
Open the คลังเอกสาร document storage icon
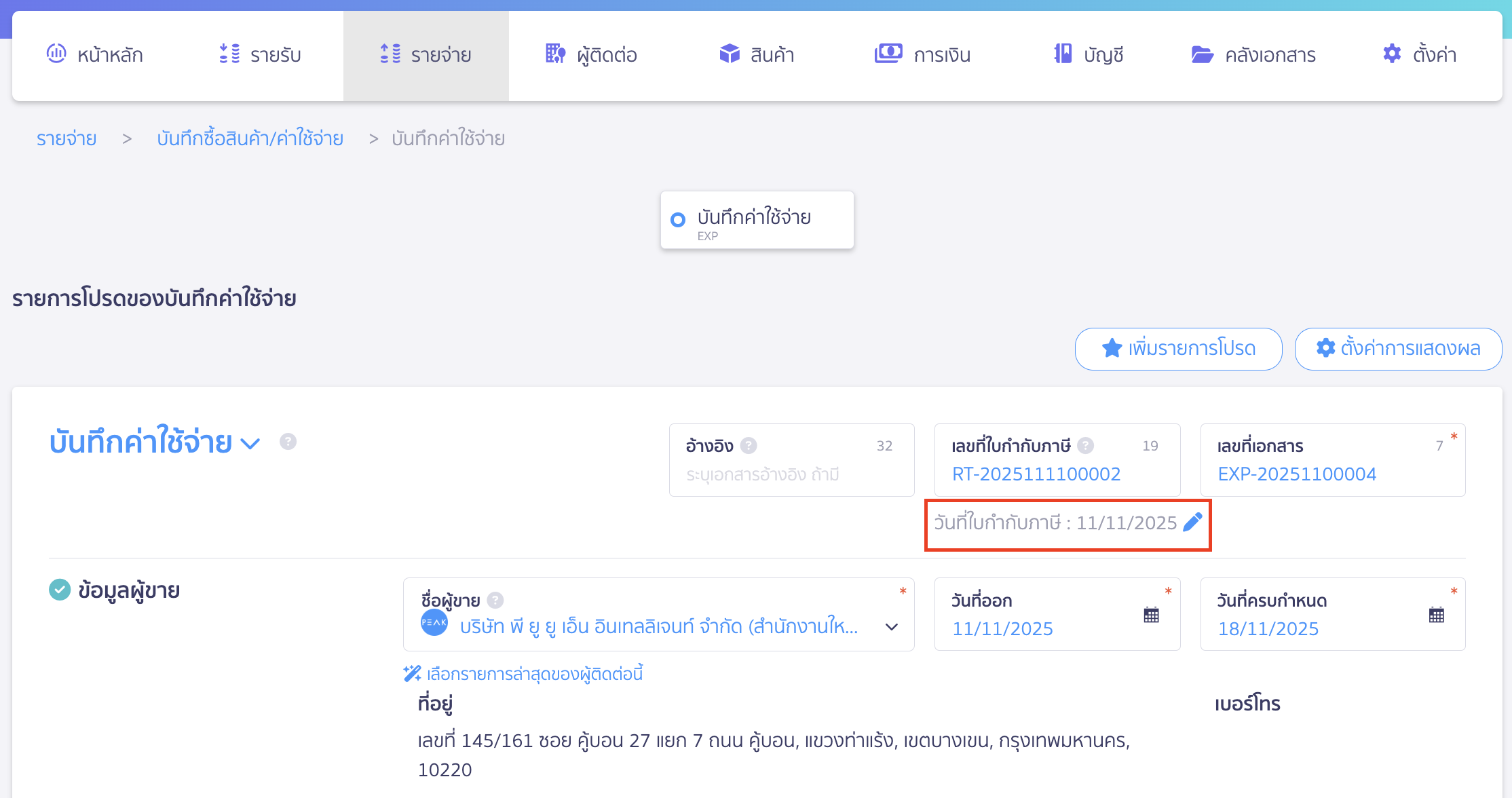pos(1203,54)
